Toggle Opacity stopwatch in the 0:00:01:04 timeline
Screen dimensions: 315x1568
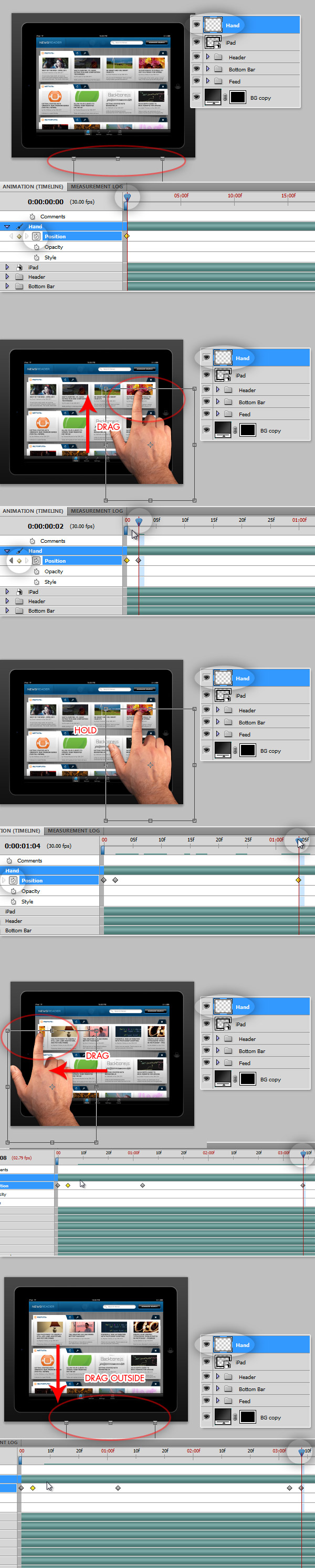click(14, 891)
